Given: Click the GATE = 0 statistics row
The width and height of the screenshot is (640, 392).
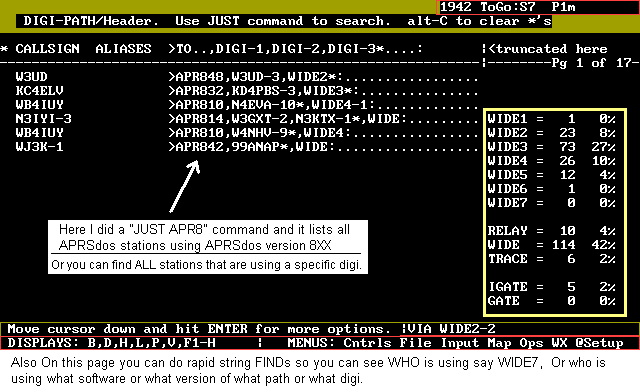Looking at the screenshot, I should 551,301.
